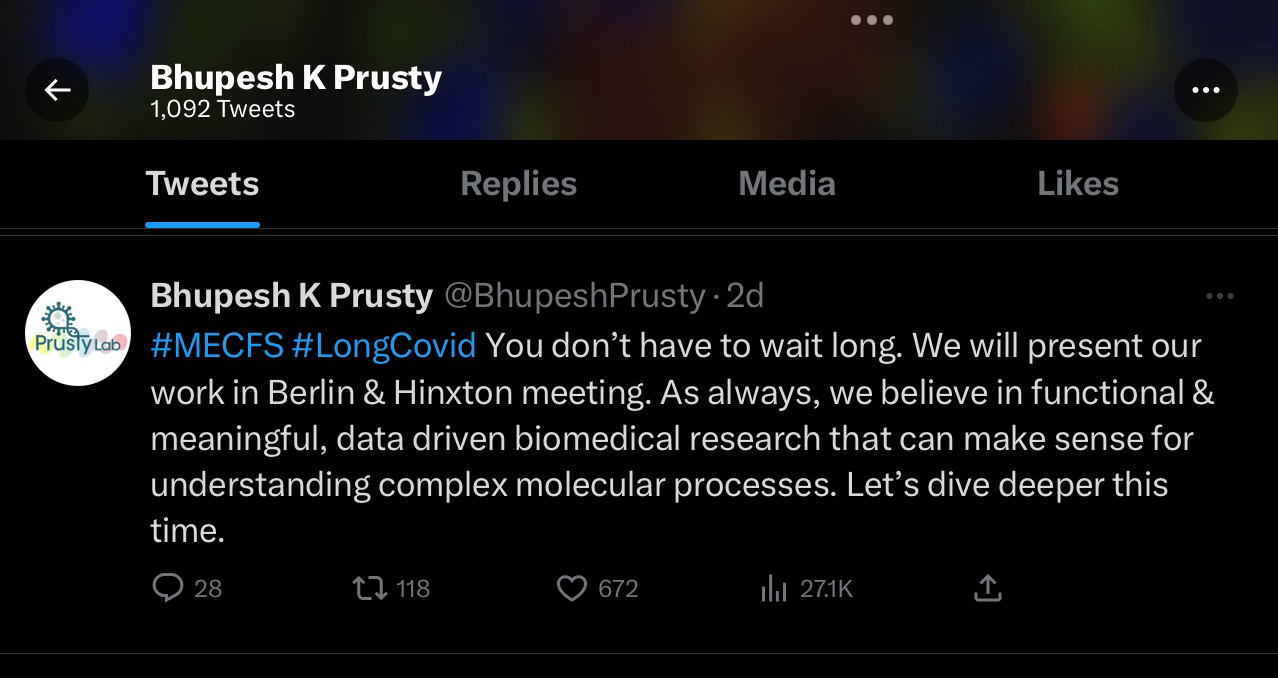1278x678 pixels.
Task: Open profile more options in header
Action: 1205,91
